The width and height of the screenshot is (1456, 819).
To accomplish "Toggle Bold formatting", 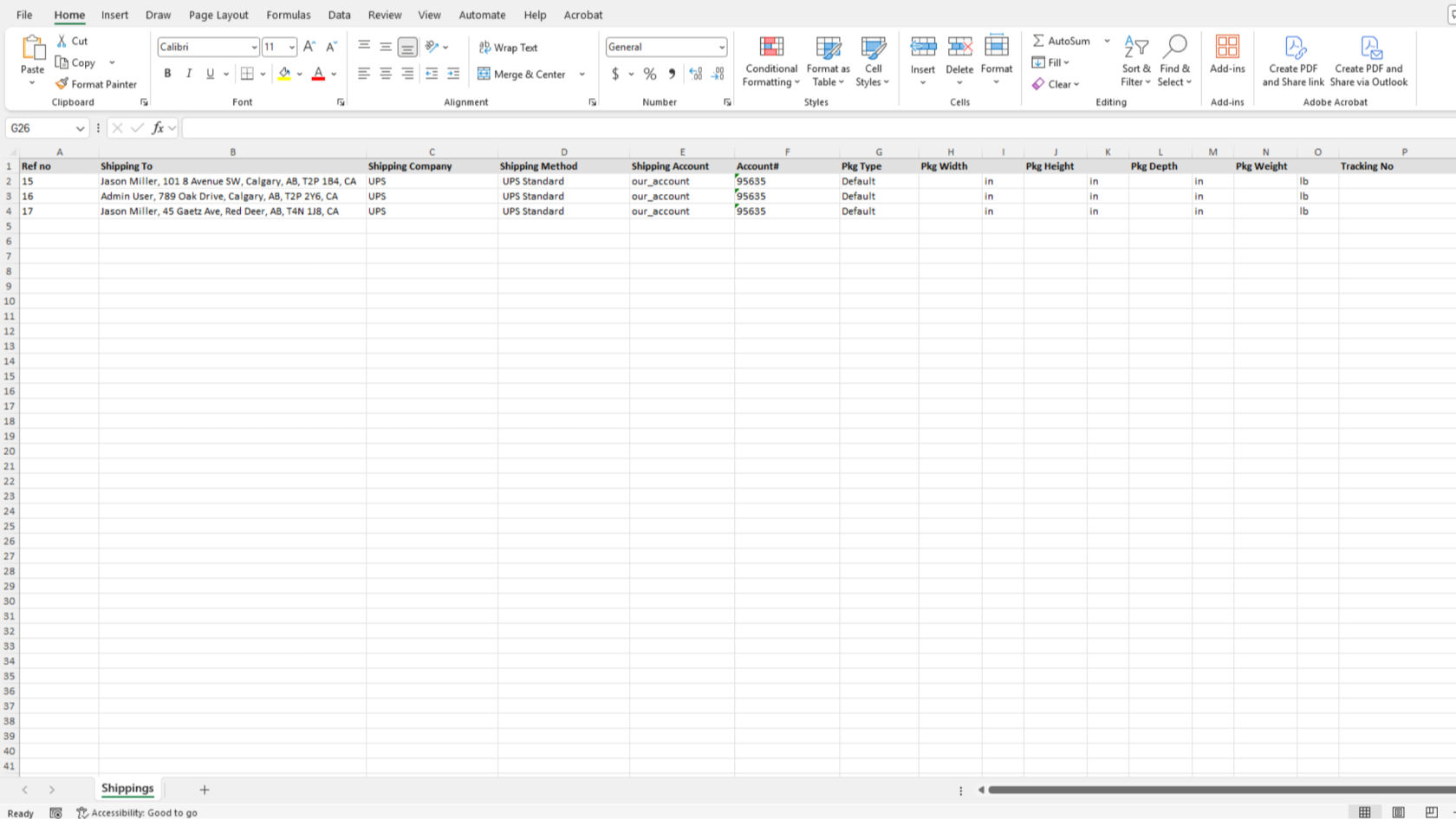I will click(x=167, y=74).
